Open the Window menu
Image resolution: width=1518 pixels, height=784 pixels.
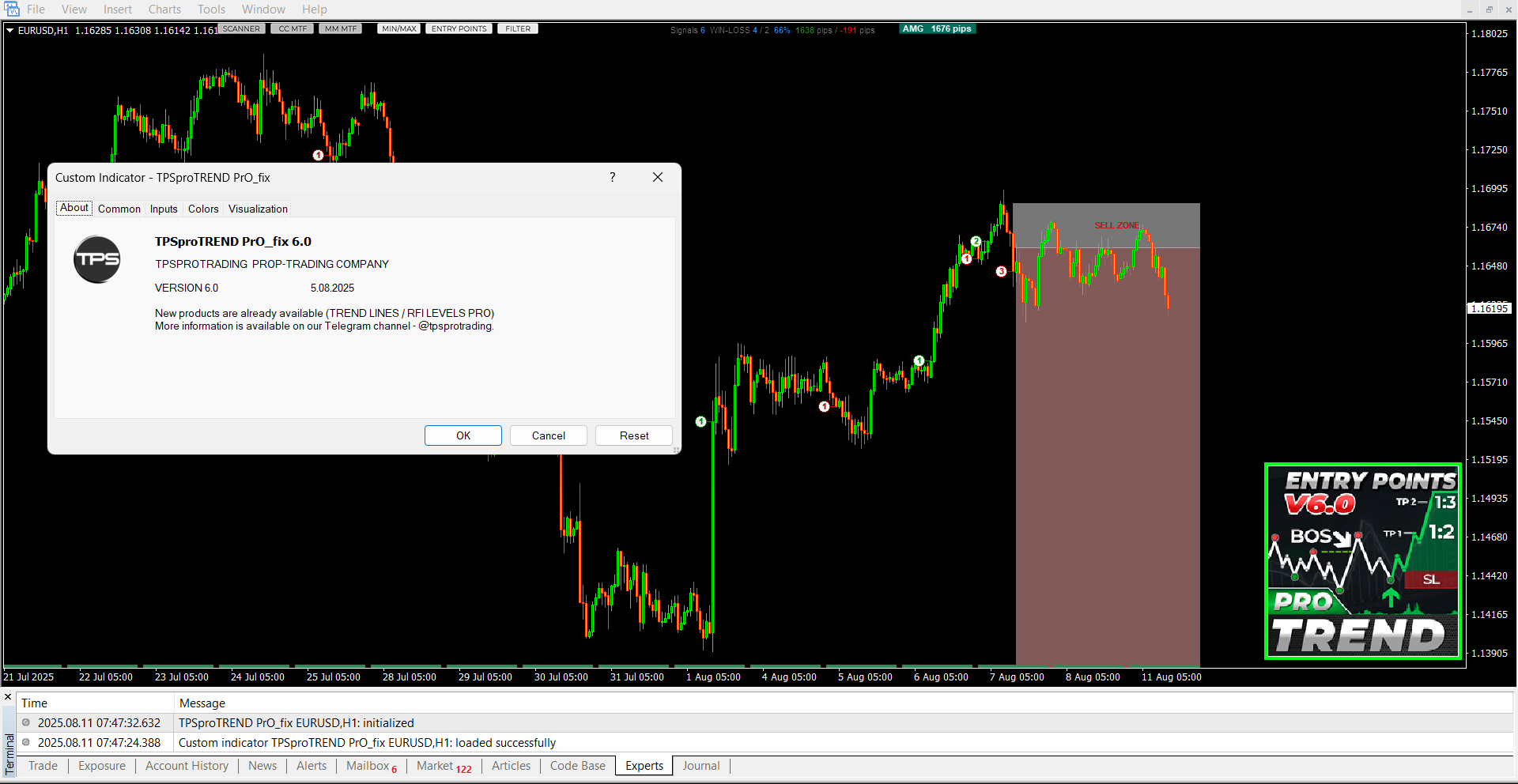coord(263,9)
